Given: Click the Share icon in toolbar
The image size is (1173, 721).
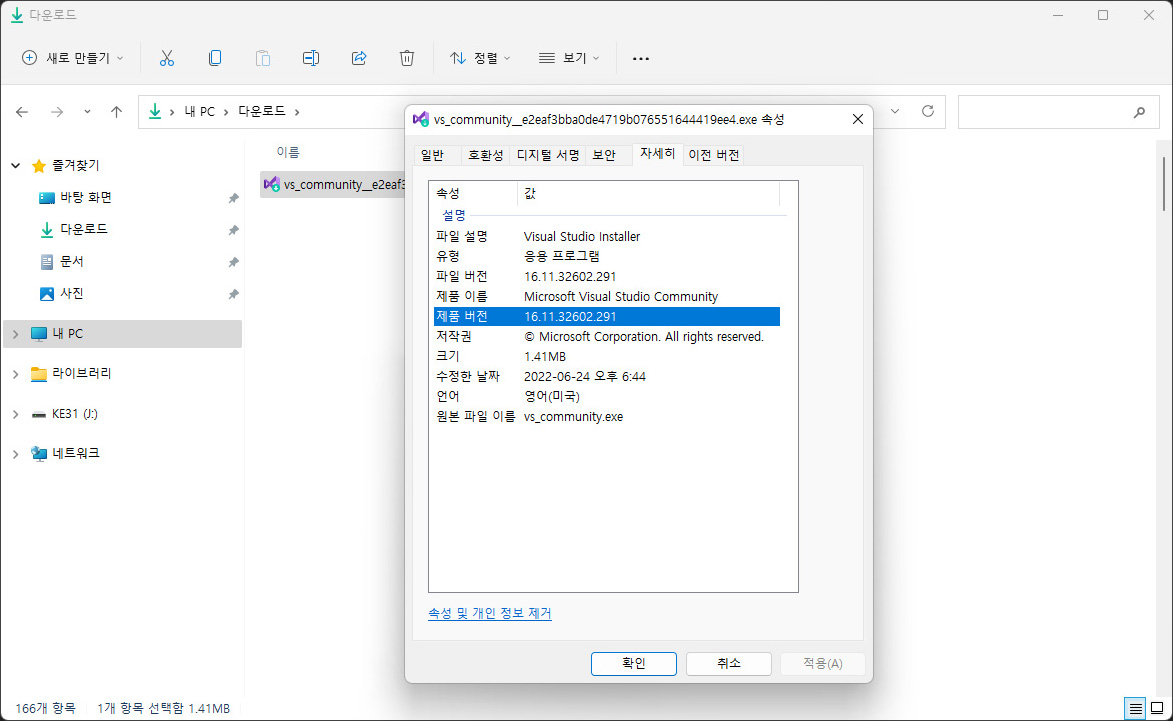Looking at the screenshot, I should pyautogui.click(x=359, y=58).
